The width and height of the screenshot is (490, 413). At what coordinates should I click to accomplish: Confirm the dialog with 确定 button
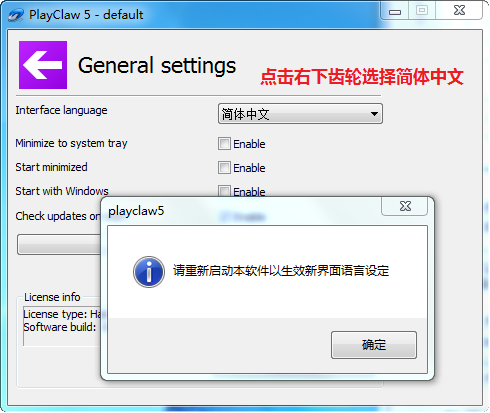374,345
